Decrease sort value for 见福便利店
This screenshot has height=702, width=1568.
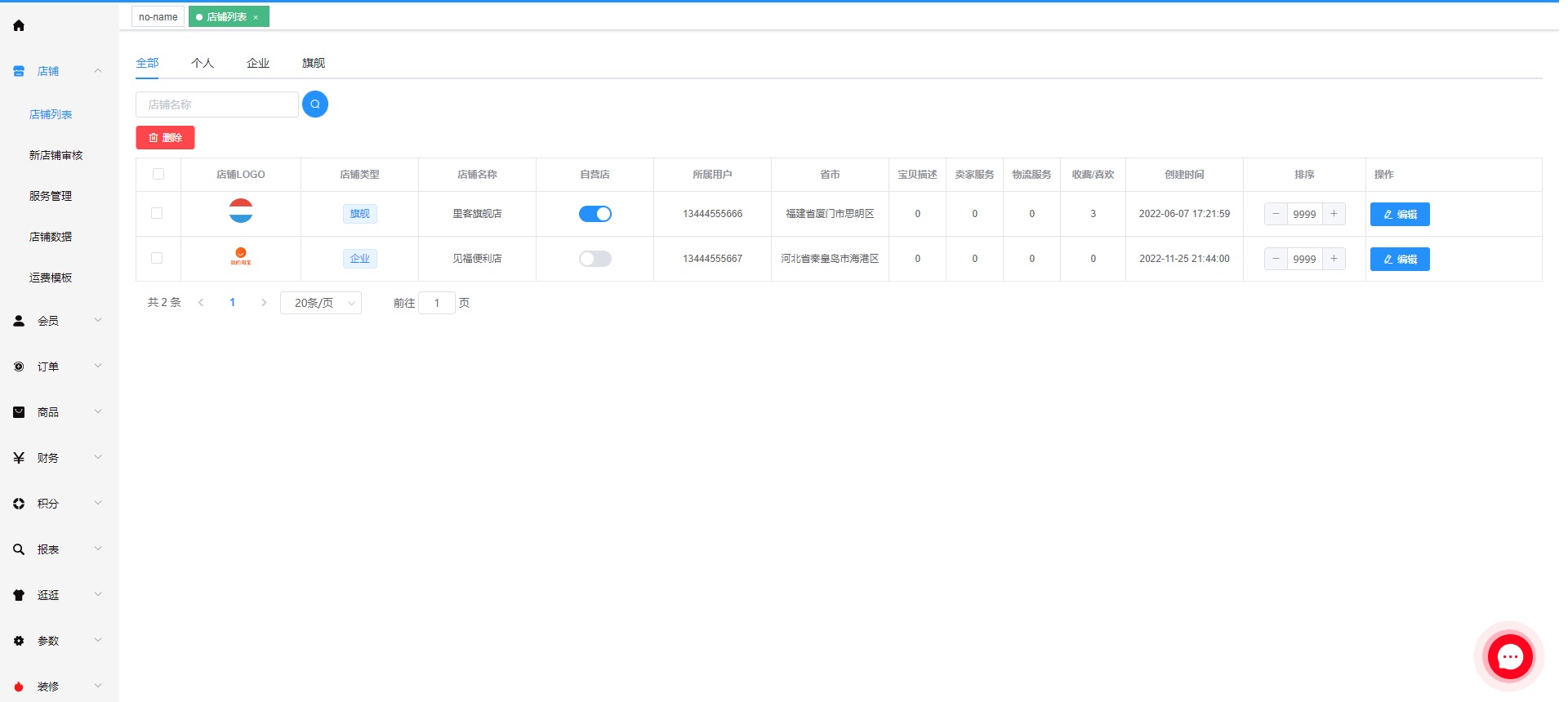click(x=1276, y=259)
